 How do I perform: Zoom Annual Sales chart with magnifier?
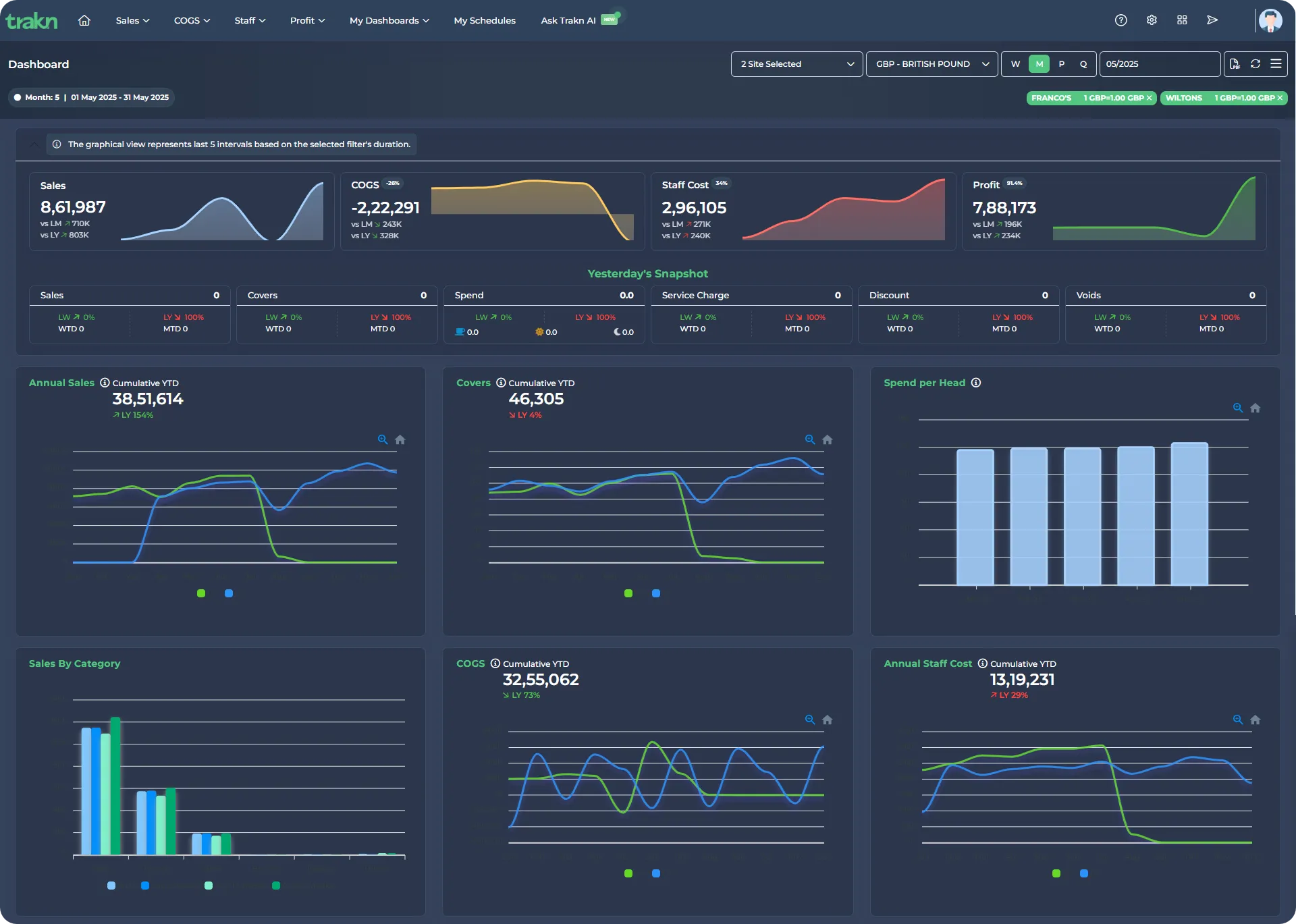[x=383, y=439]
